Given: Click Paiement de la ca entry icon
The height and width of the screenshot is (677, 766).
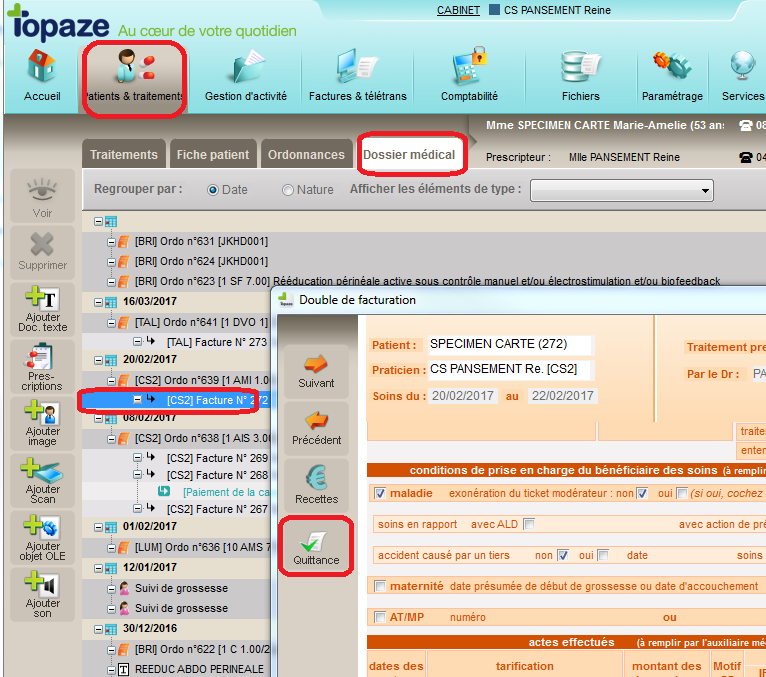Looking at the screenshot, I should (164, 491).
